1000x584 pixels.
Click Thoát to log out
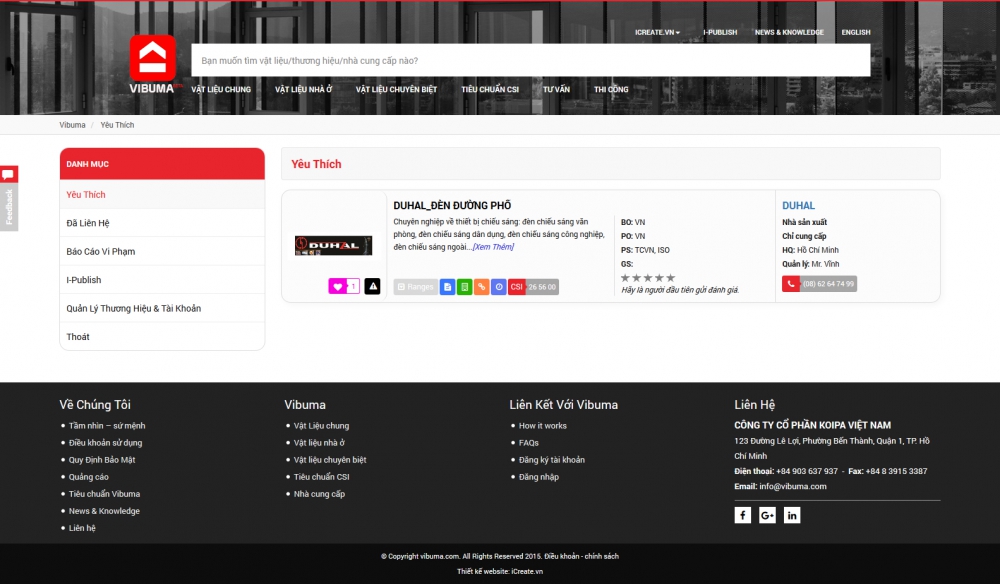(x=162, y=337)
